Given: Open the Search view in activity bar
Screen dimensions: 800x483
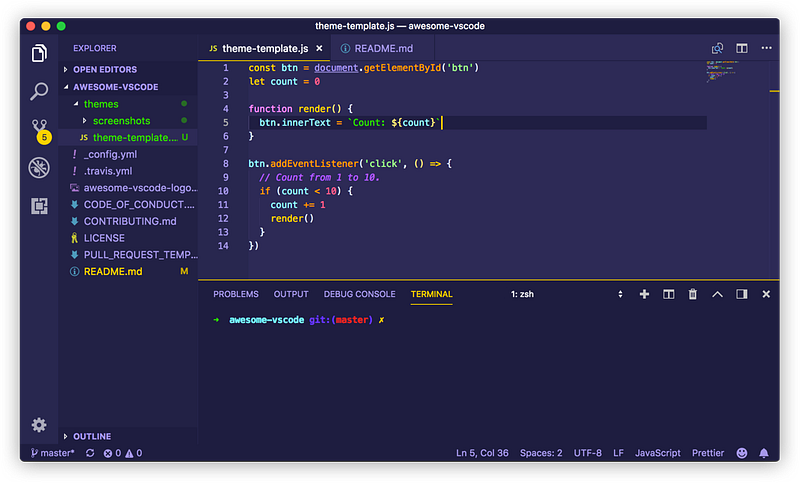Looking at the screenshot, I should click(x=39, y=91).
